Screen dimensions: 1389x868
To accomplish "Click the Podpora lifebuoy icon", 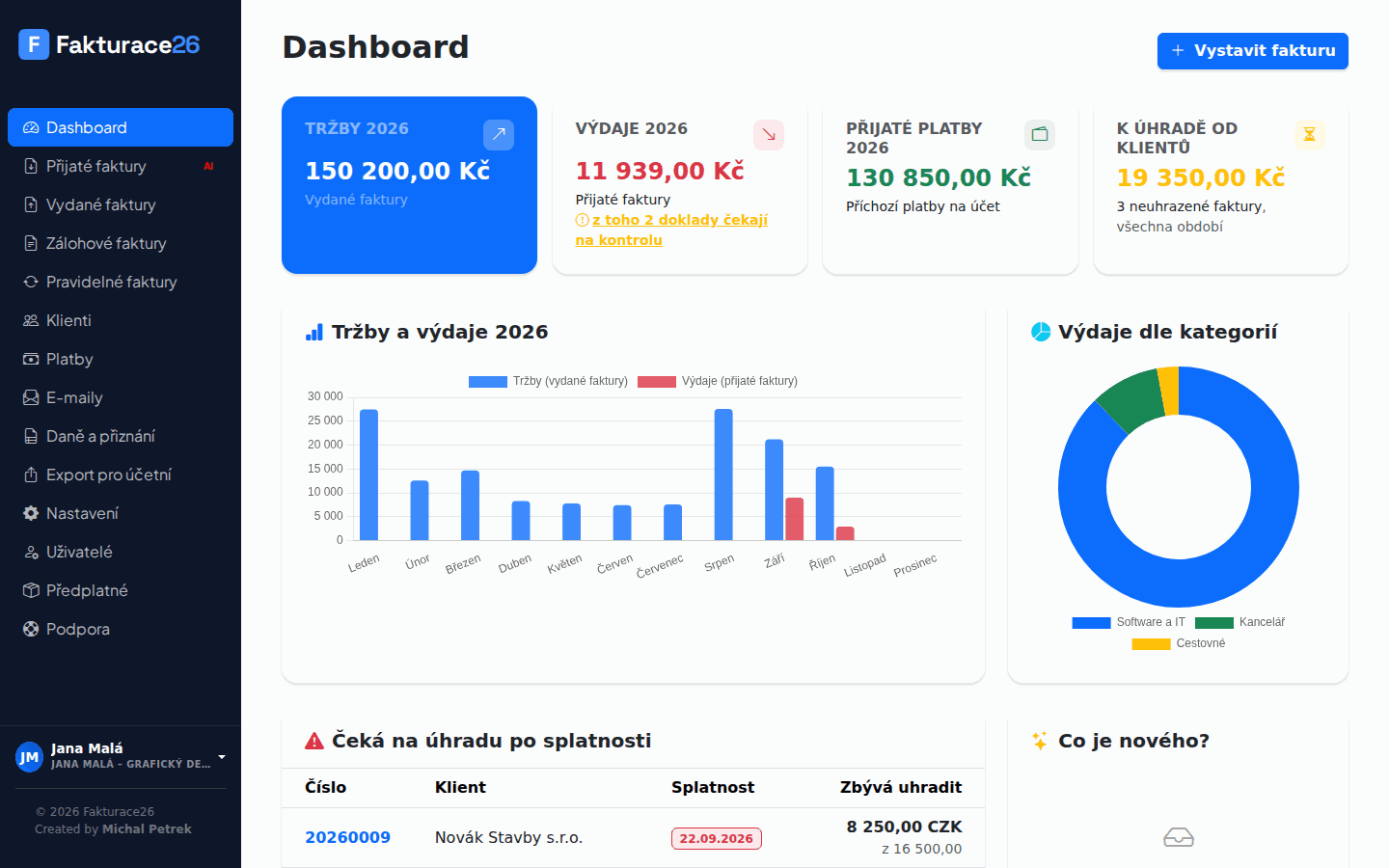I will [31, 629].
